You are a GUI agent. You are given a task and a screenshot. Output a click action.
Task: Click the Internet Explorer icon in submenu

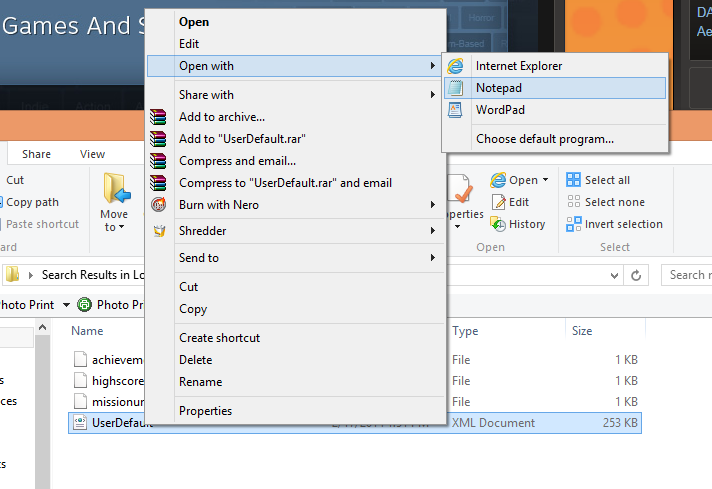pyautogui.click(x=455, y=66)
